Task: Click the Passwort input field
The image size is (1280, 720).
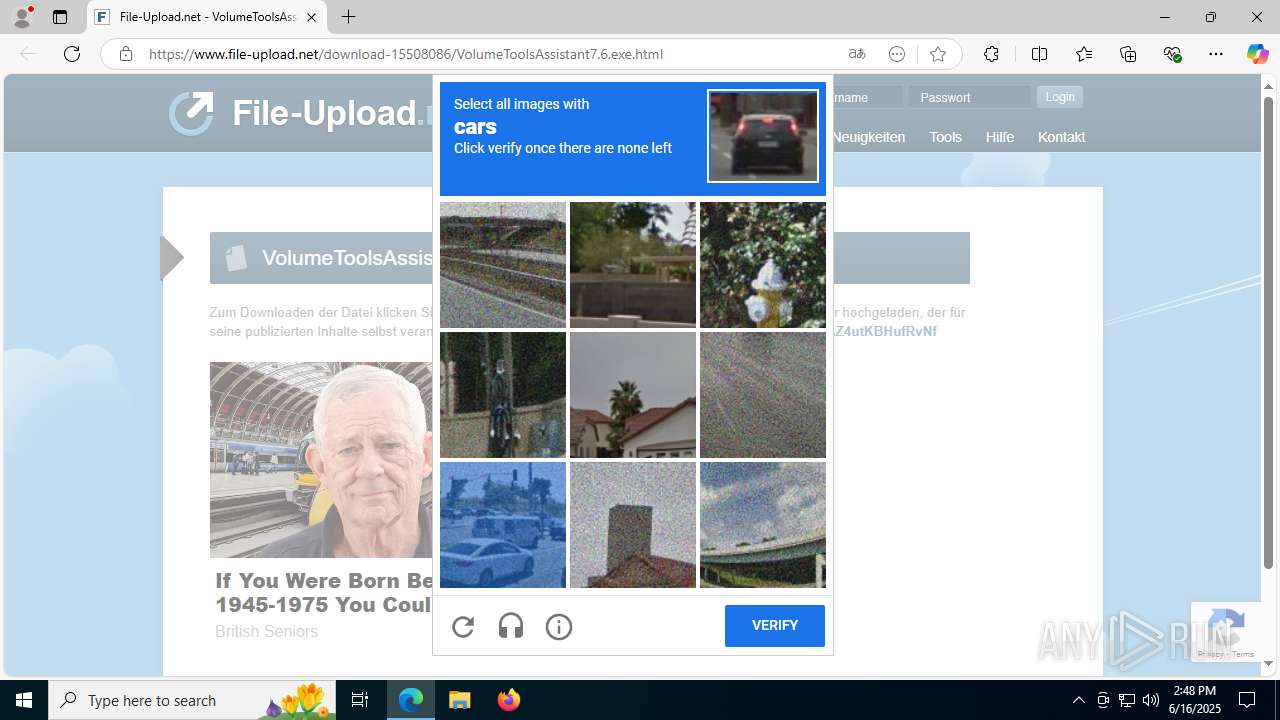Action: 970,97
